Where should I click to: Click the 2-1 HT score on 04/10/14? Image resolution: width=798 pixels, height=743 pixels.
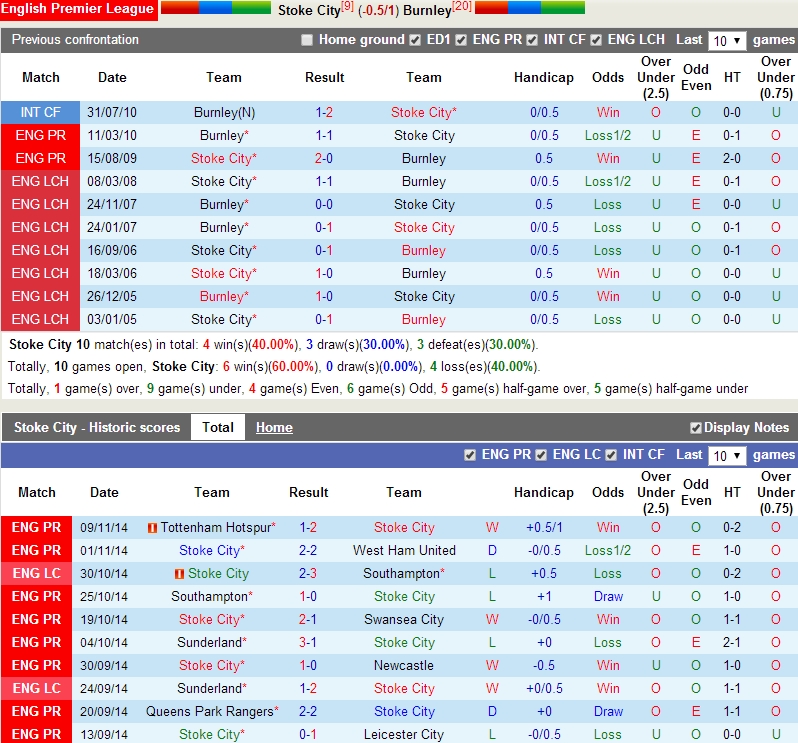click(x=732, y=642)
